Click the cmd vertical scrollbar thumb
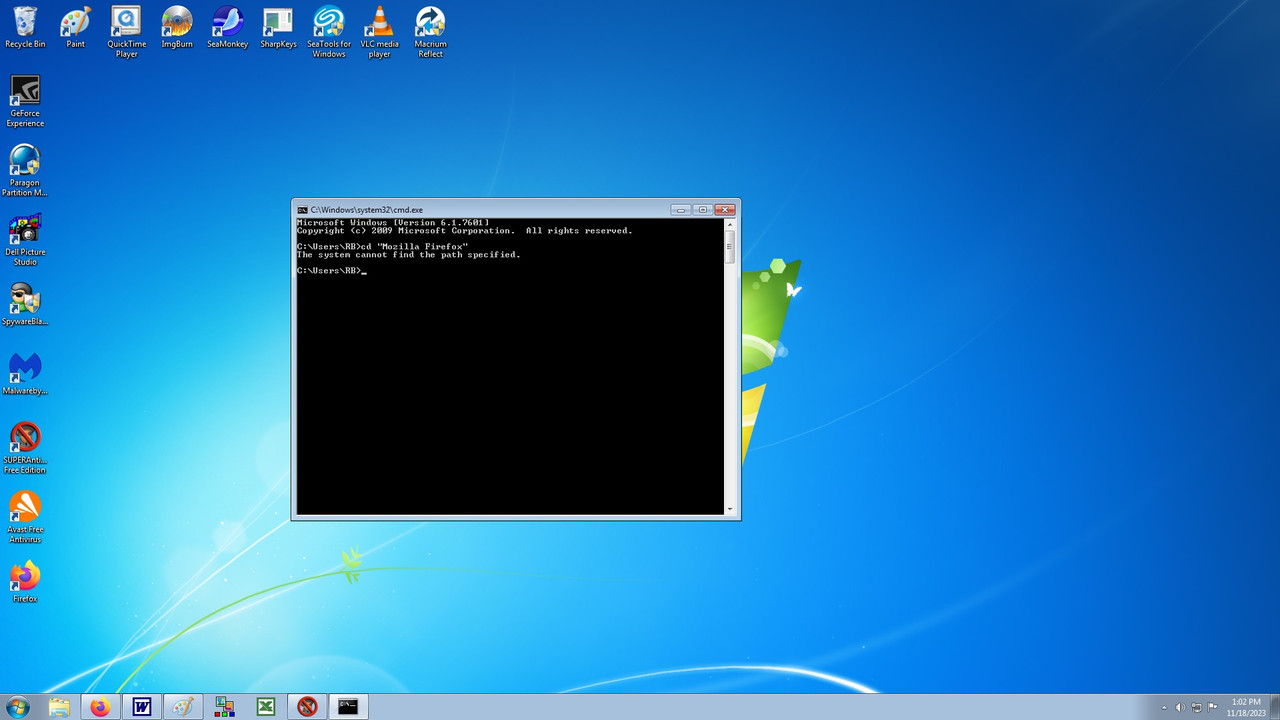This screenshot has width=1280, height=720. 730,247
